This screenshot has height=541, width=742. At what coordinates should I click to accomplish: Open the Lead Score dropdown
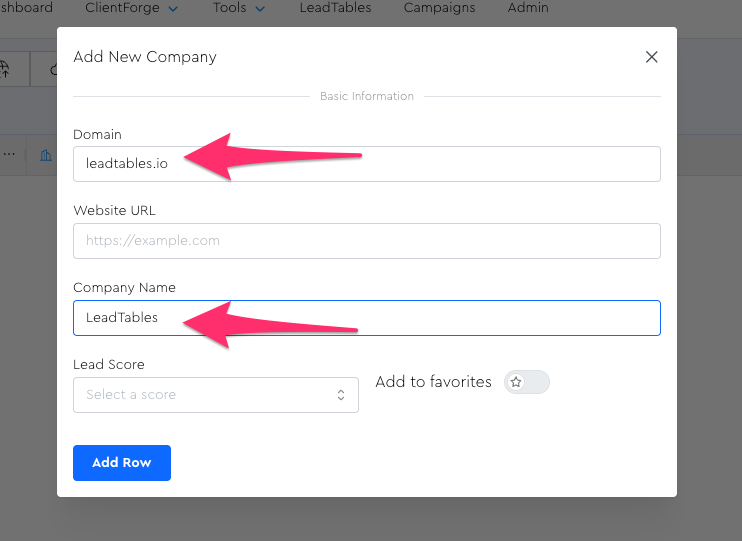coord(215,395)
